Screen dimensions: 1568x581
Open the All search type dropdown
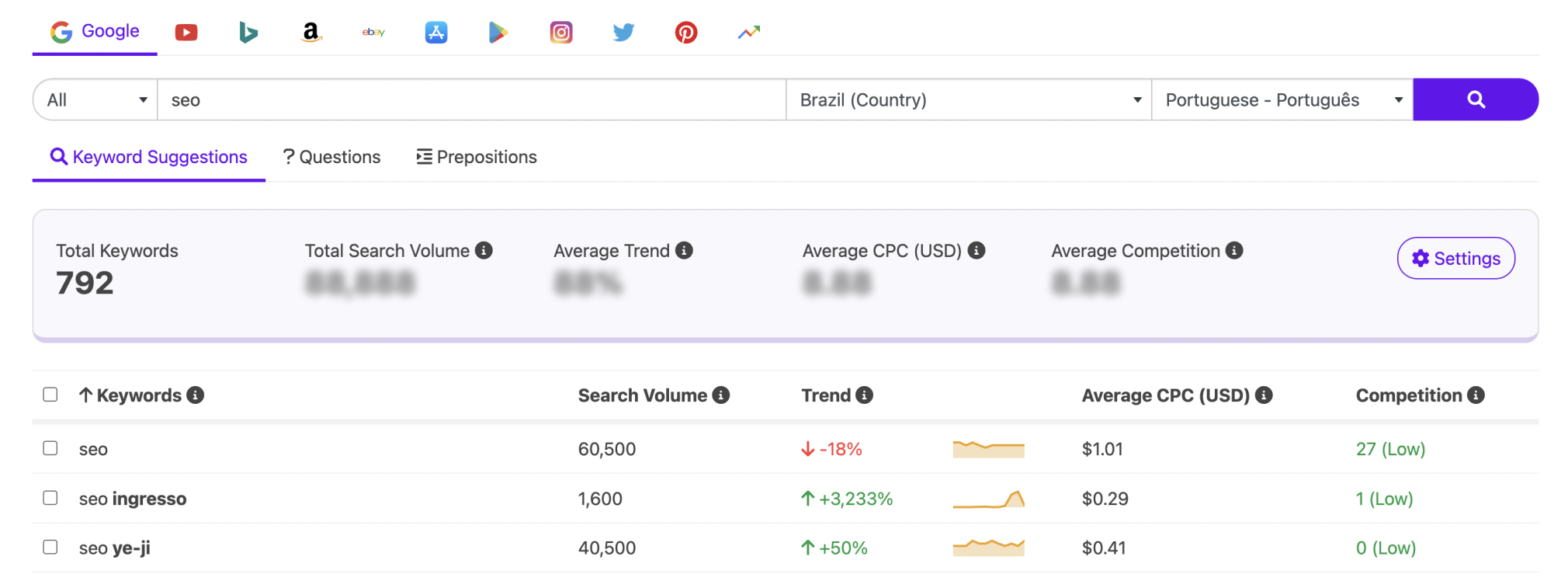[x=95, y=99]
